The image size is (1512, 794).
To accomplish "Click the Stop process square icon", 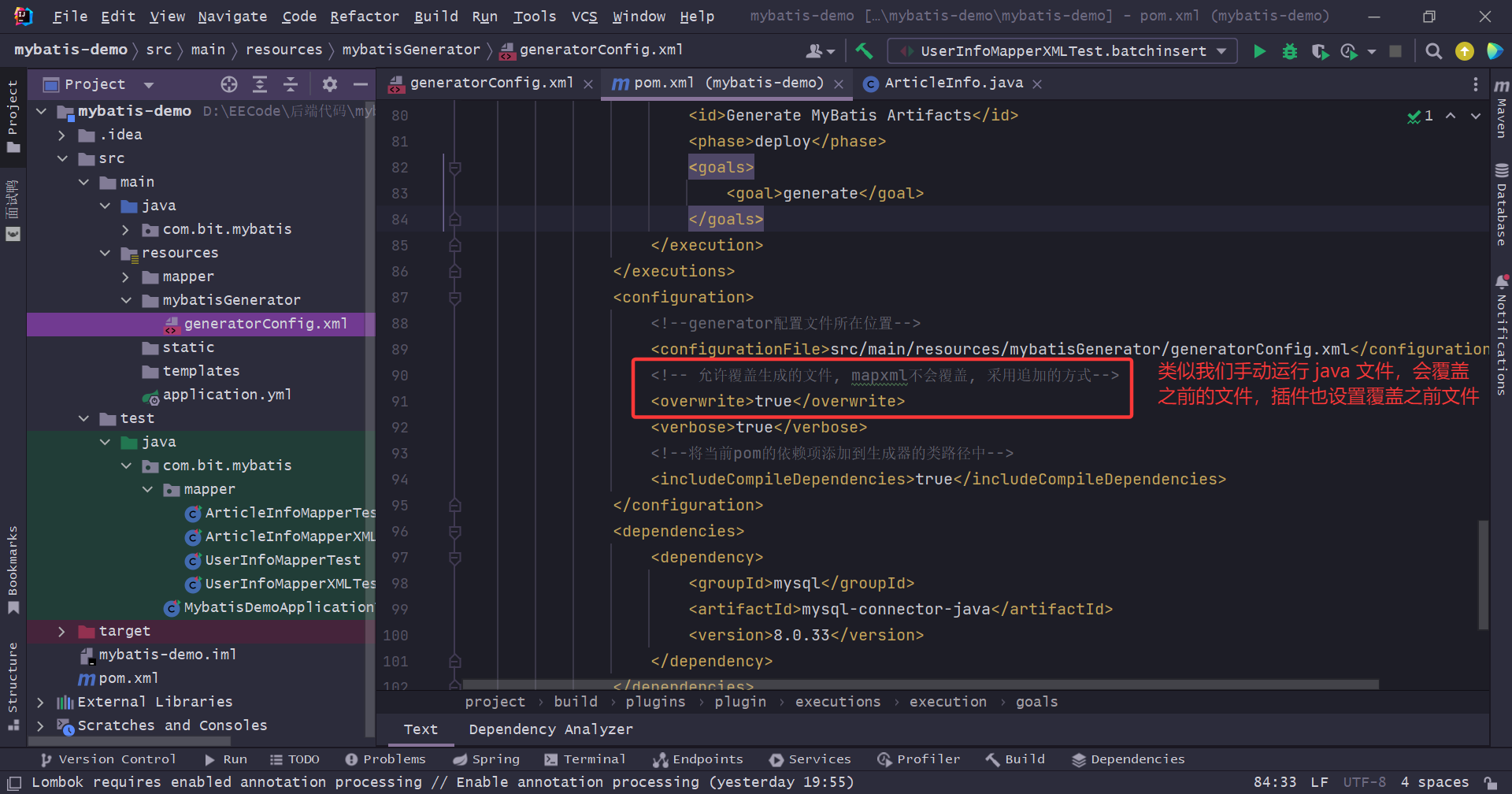I will [1395, 51].
